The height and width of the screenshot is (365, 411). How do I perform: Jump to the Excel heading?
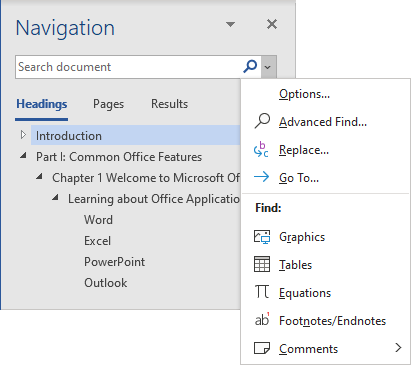[x=97, y=241]
